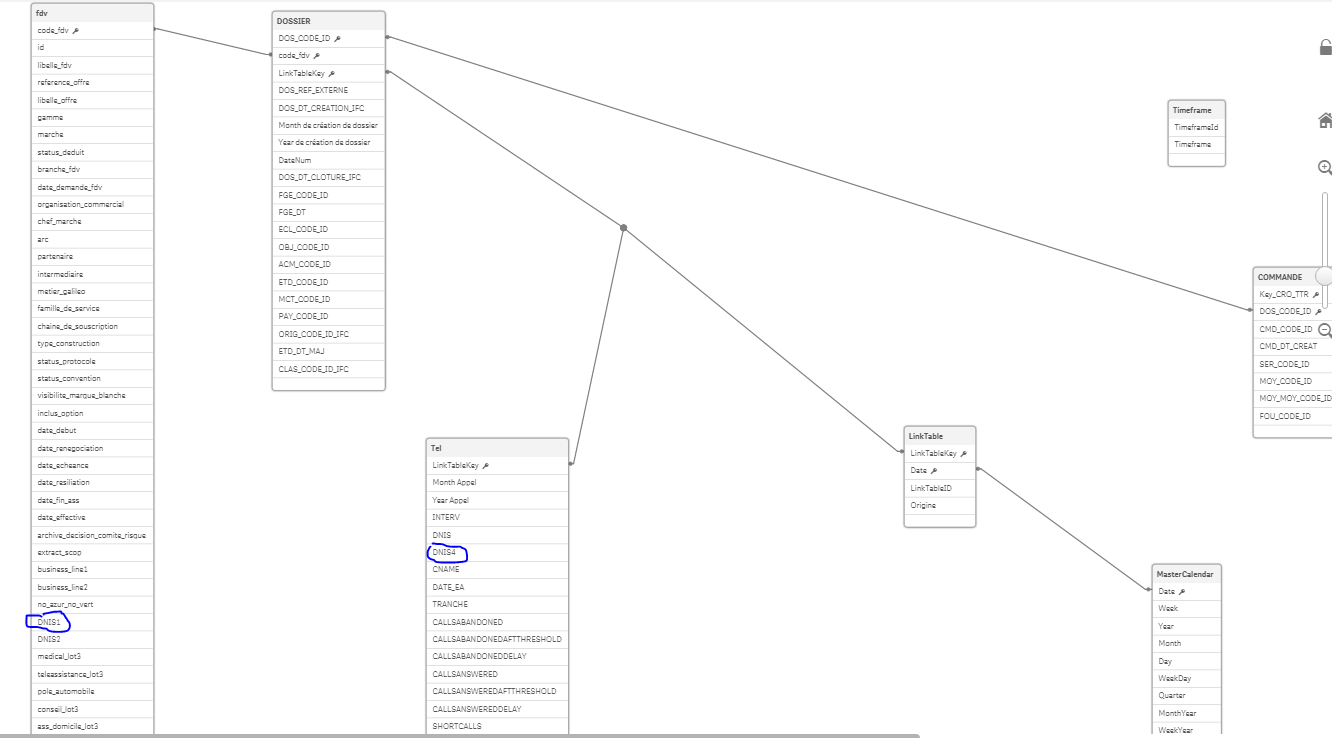Click the CMD_DT_CREAT field in COMMANDE
The height and width of the screenshot is (738, 1332).
[1292, 346]
